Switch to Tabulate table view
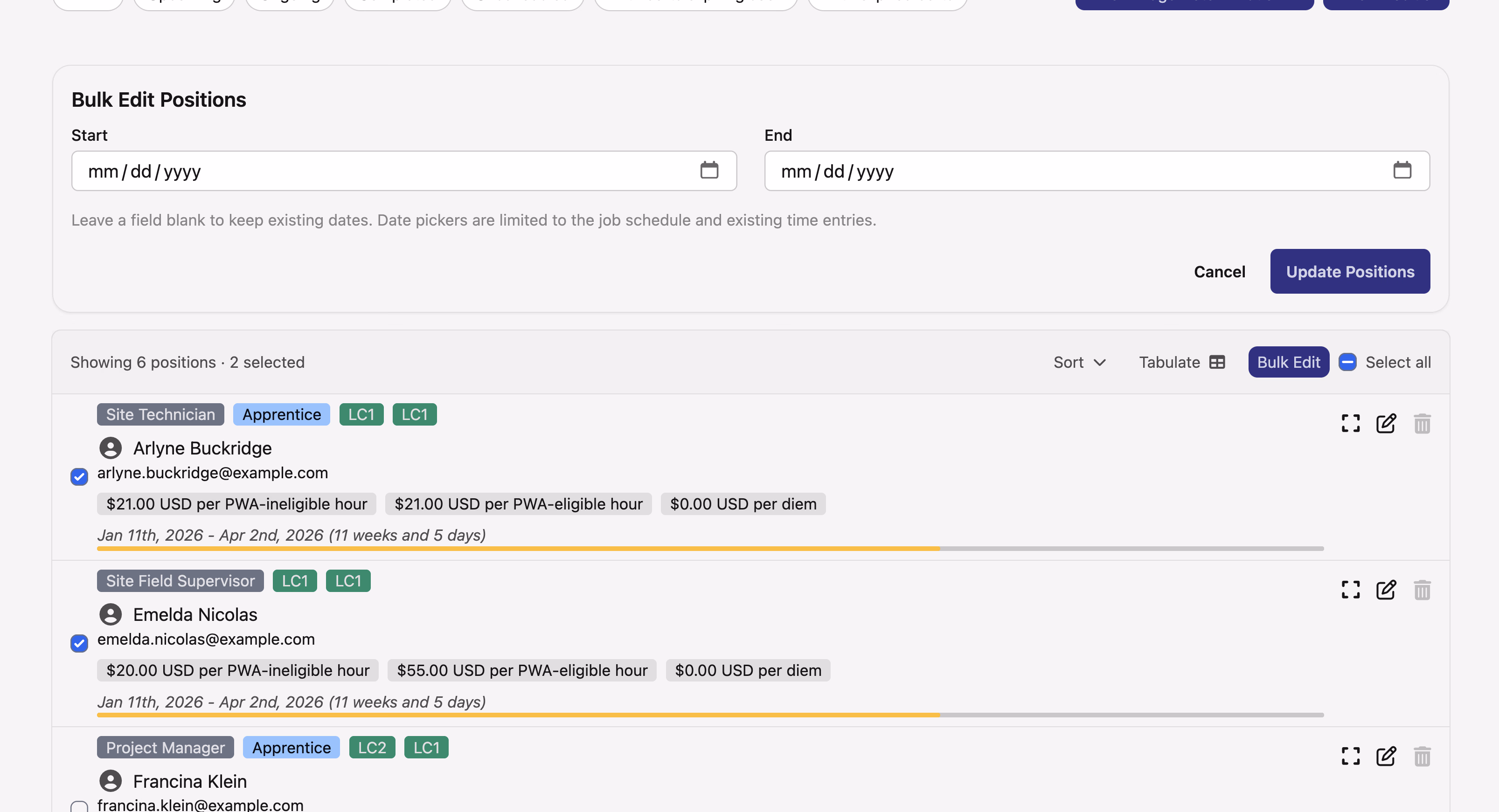The height and width of the screenshot is (812, 1499). (x=1182, y=362)
